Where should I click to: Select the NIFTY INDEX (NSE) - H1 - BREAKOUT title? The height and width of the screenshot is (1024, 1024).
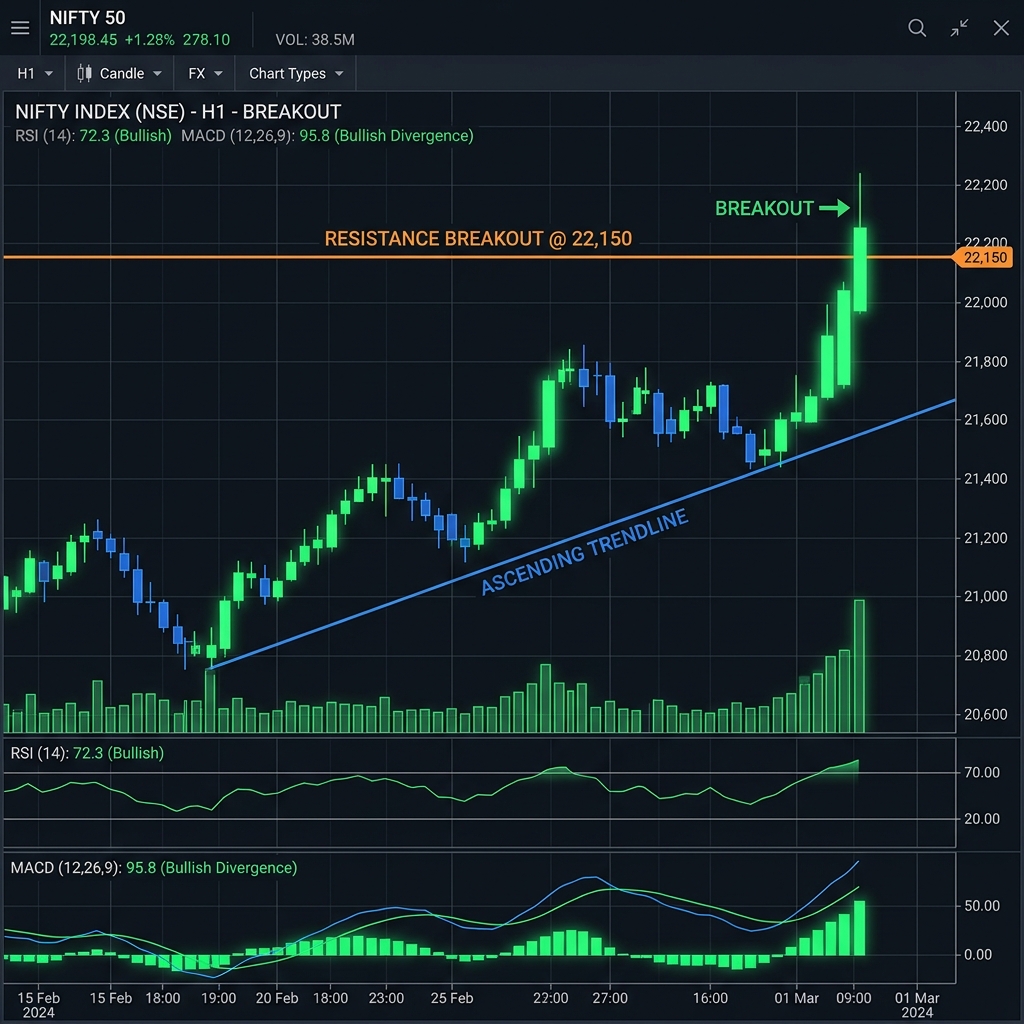point(178,112)
